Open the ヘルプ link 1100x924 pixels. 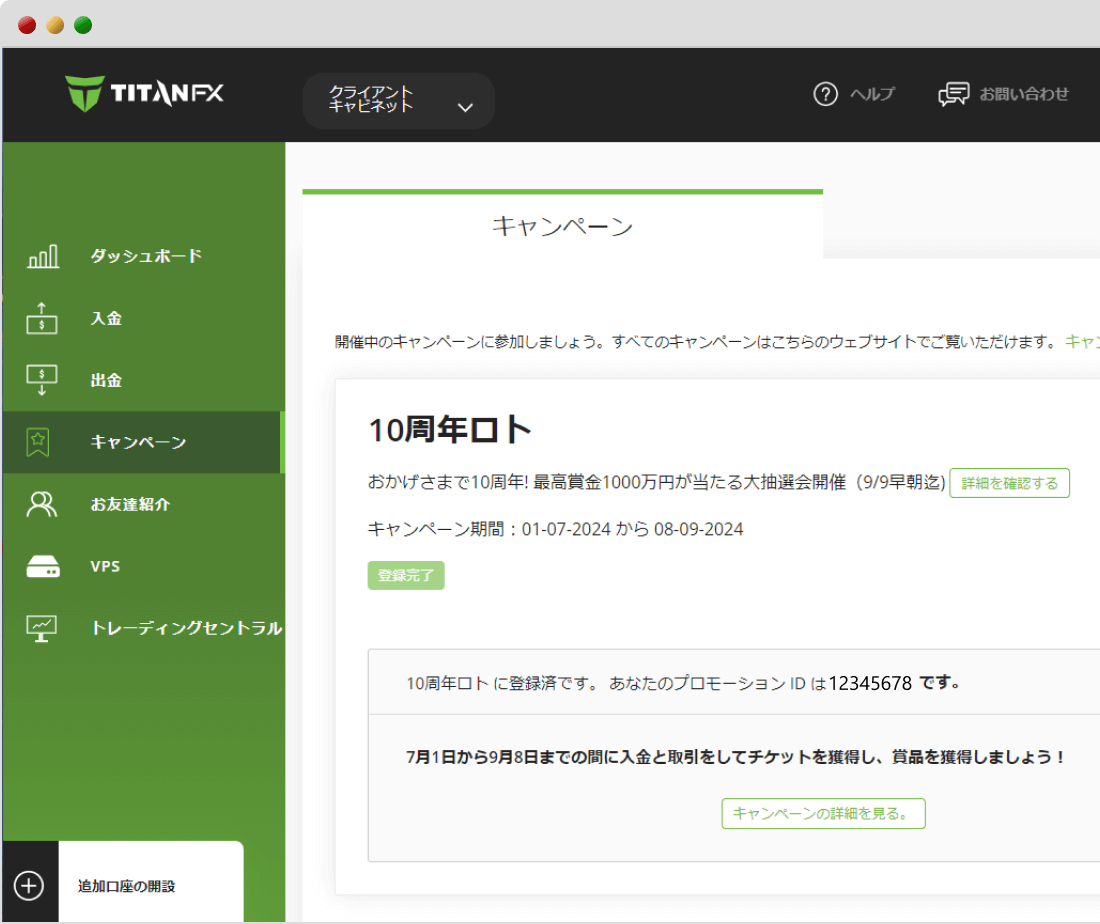873,94
